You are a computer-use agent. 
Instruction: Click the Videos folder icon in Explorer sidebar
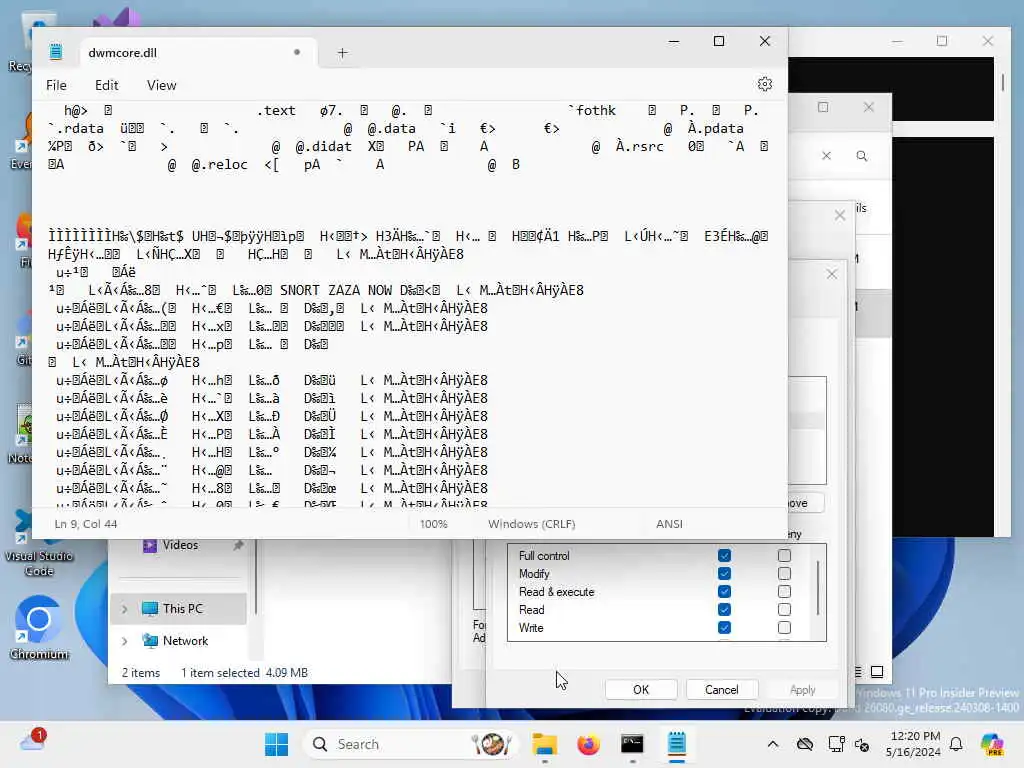[150, 545]
